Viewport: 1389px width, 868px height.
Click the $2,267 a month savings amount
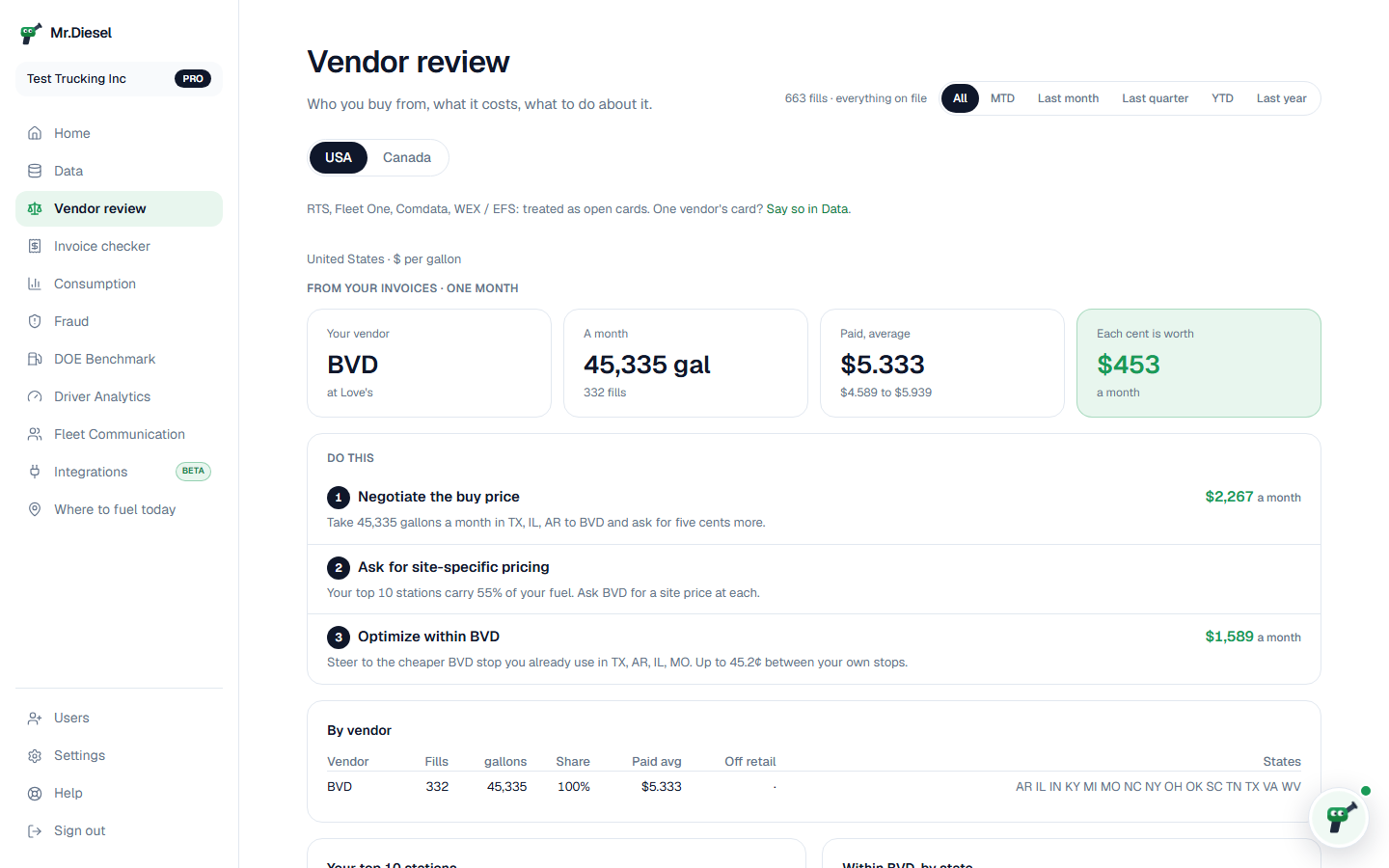coord(1253,497)
